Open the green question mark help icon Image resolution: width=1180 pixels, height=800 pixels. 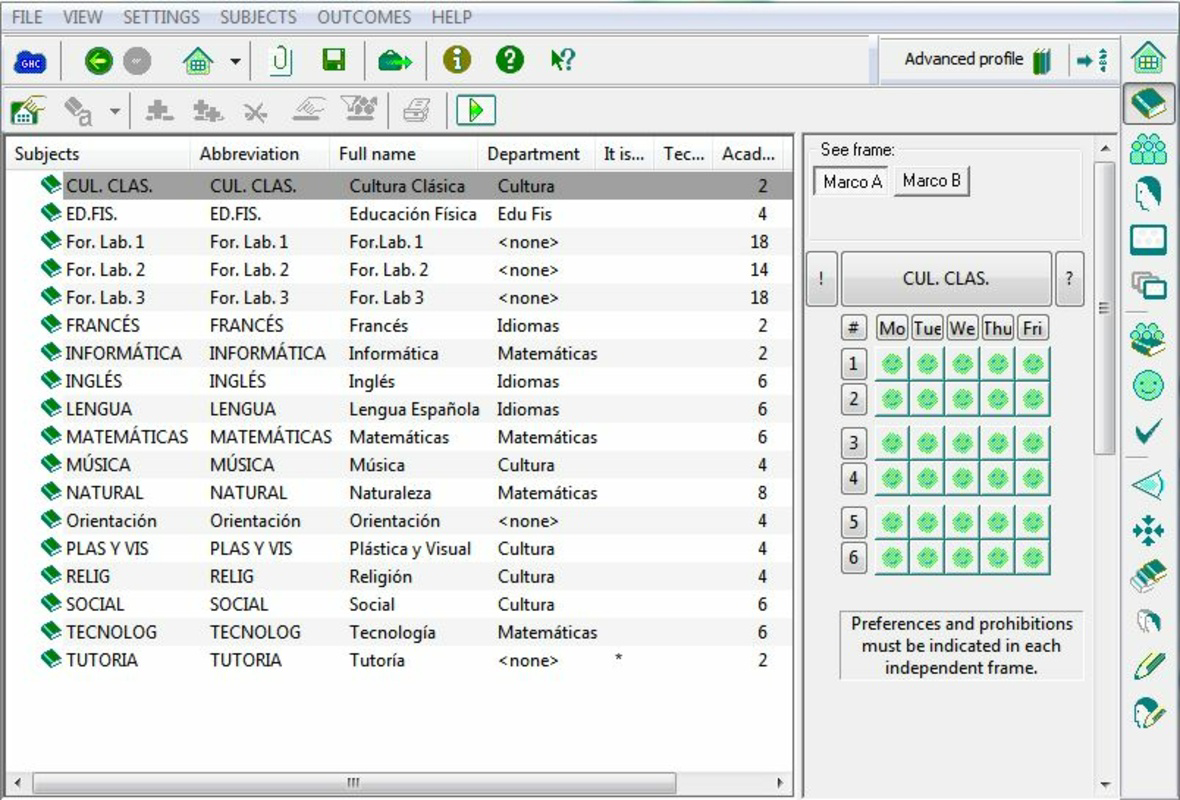pyautogui.click(x=509, y=59)
